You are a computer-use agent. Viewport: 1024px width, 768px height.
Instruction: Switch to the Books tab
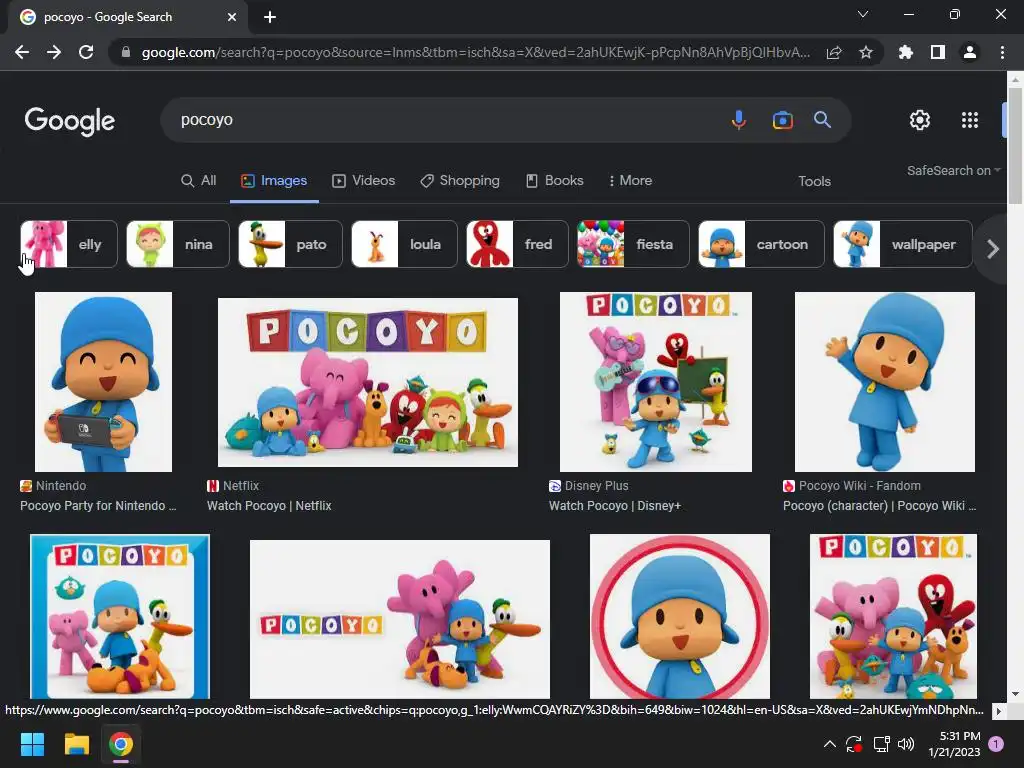[x=554, y=180]
